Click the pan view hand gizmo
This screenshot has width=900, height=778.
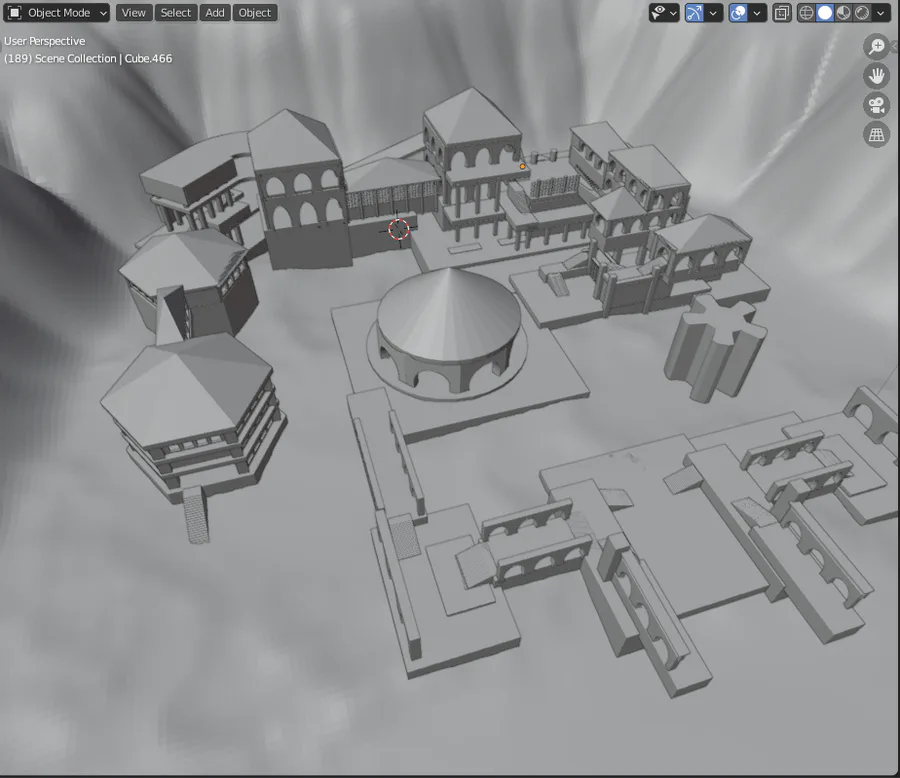click(876, 76)
